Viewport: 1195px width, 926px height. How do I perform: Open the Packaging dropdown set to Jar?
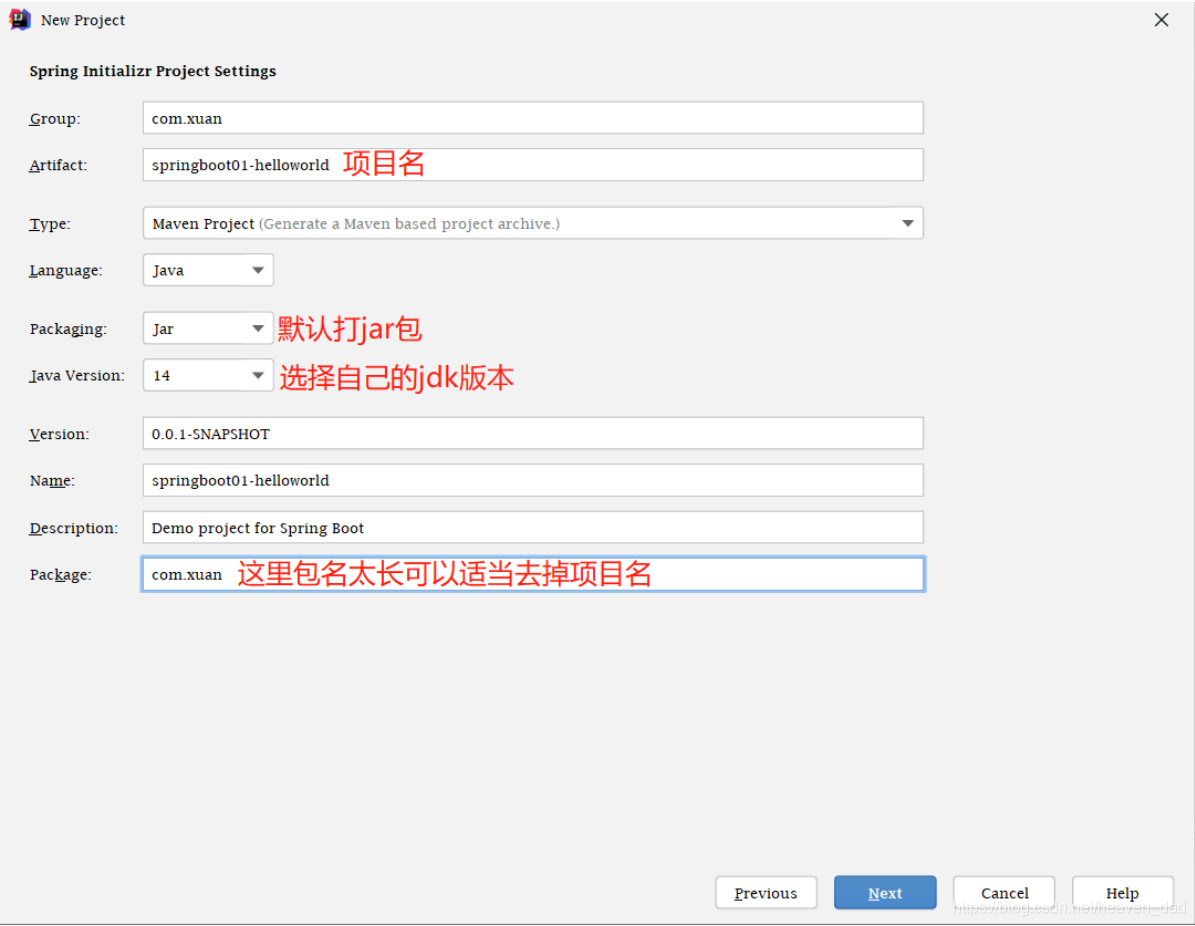click(x=208, y=328)
